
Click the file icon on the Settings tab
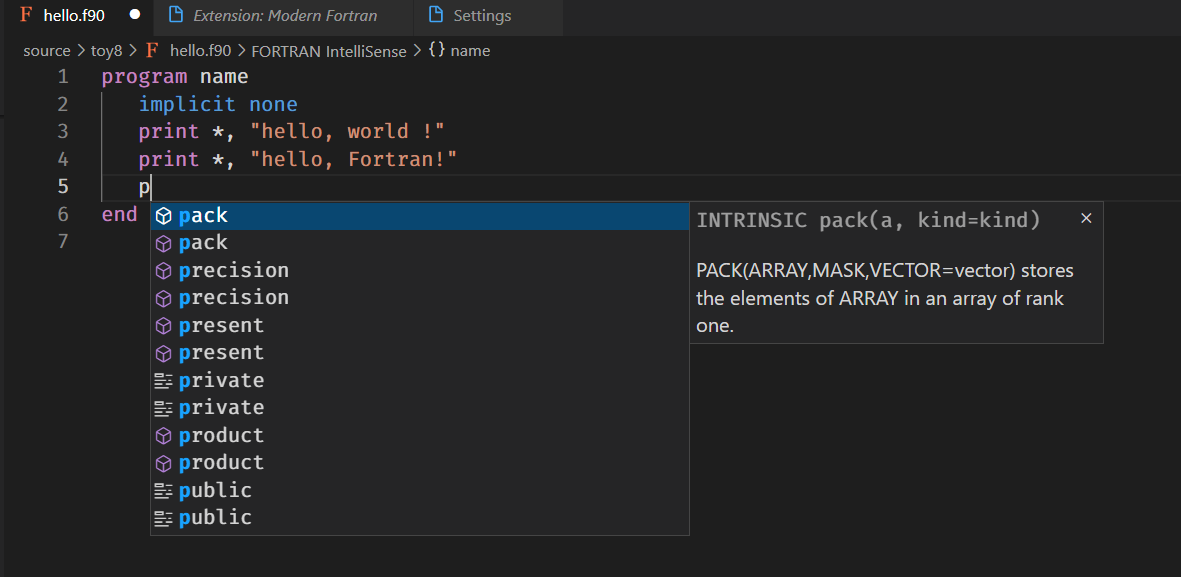coord(434,15)
